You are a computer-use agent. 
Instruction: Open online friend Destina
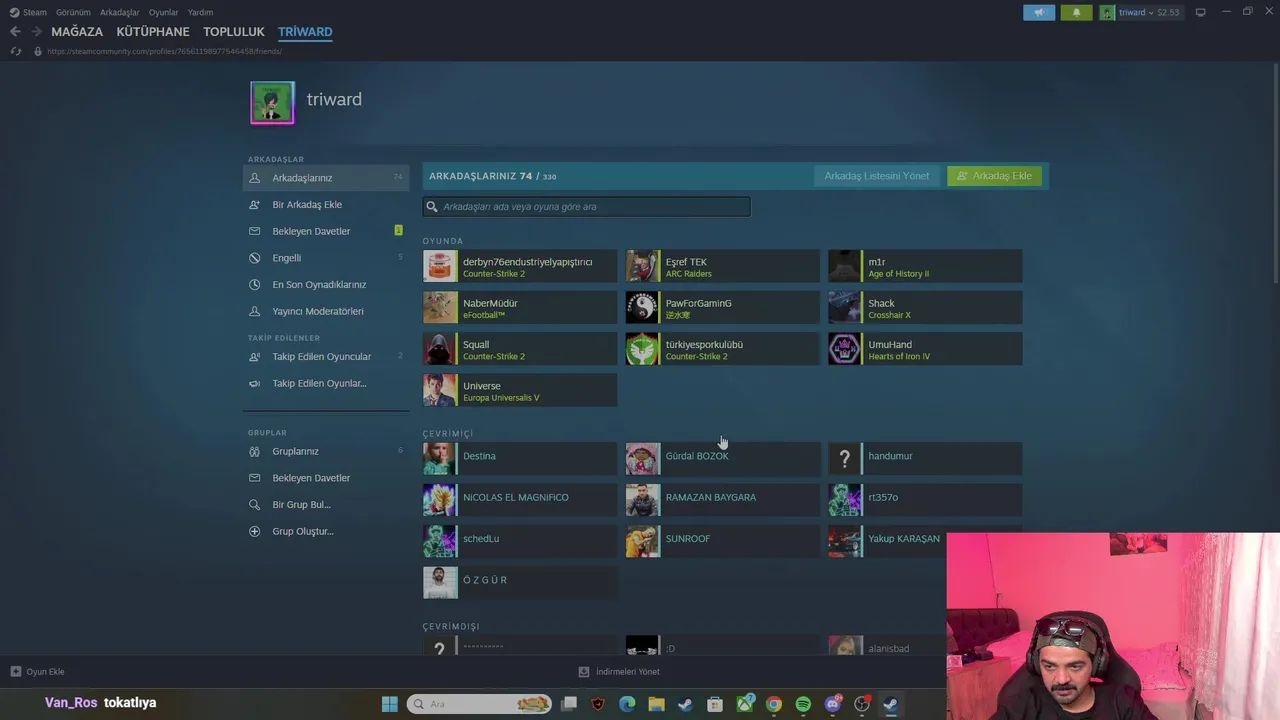[520, 459]
